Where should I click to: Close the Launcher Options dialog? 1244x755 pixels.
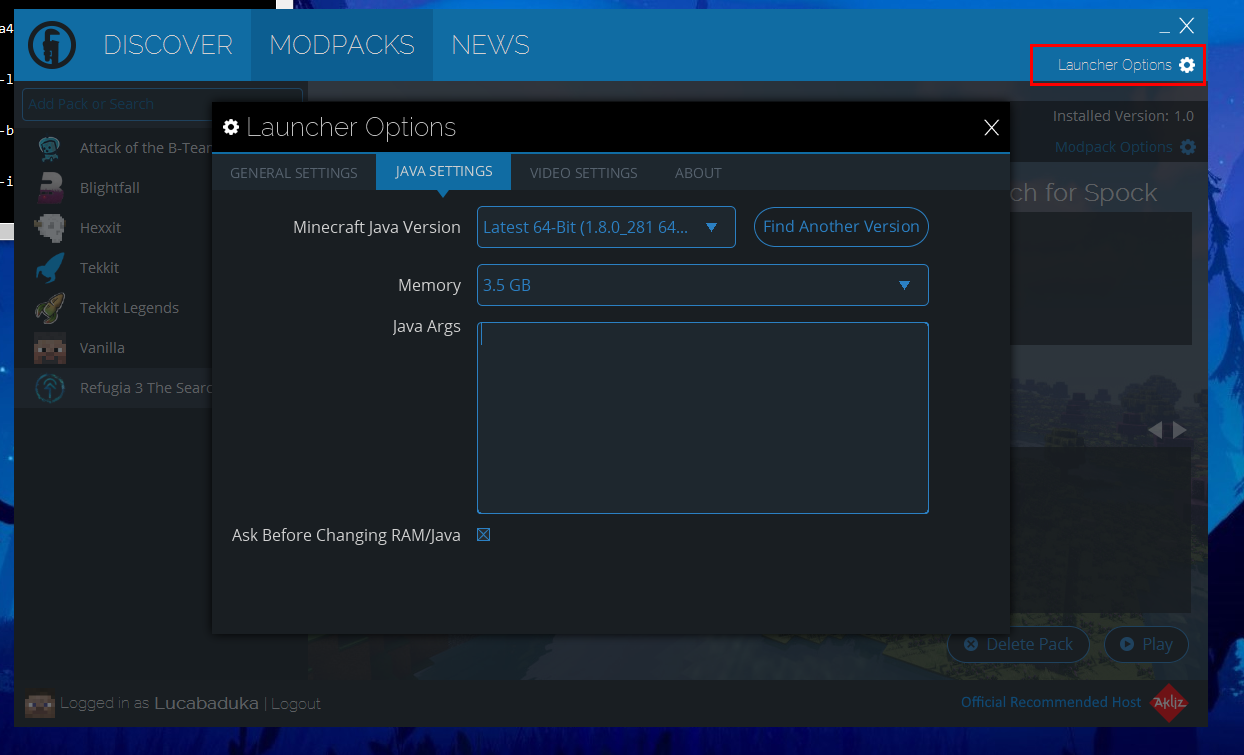991,127
